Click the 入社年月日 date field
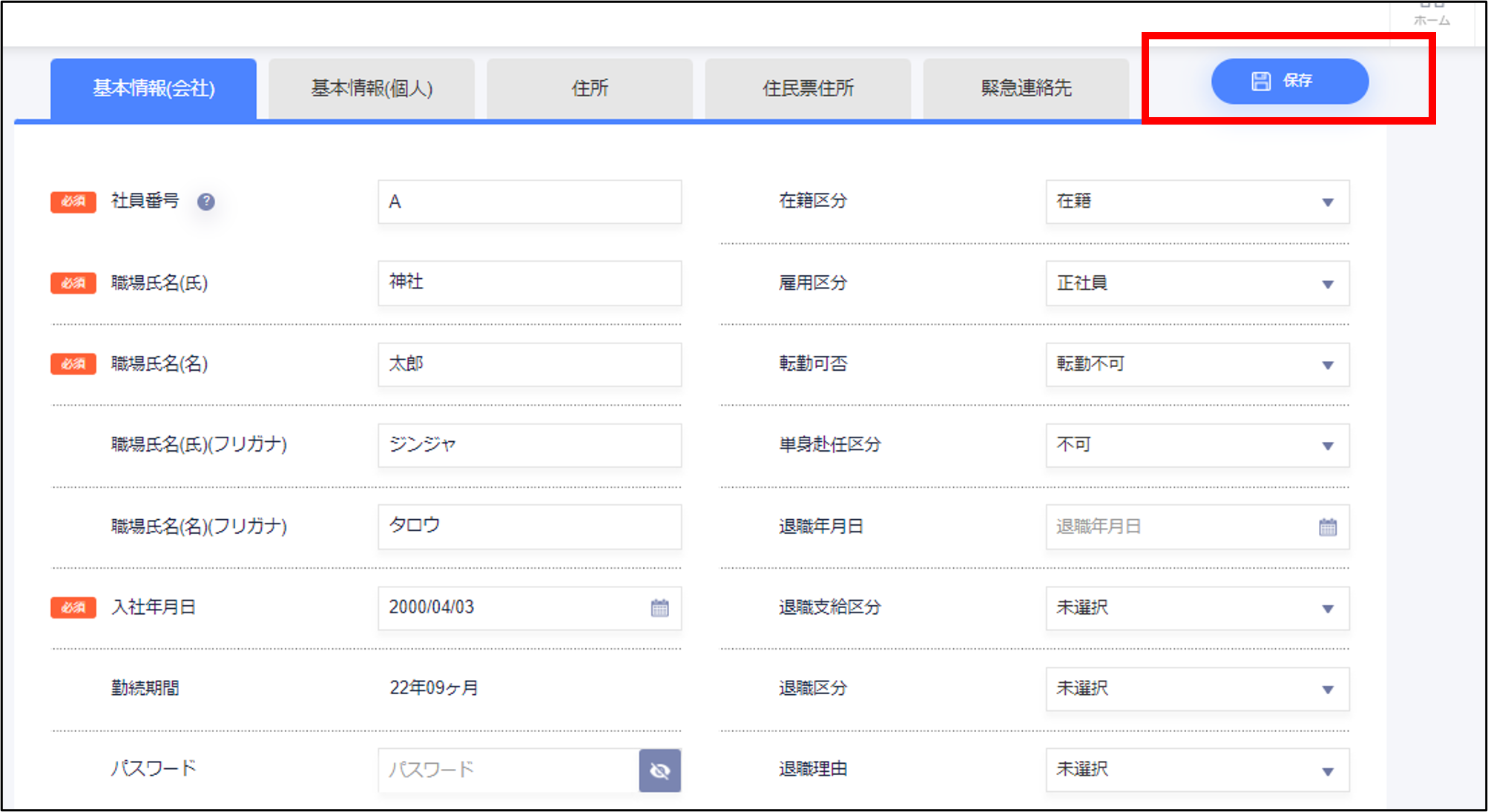Image resolution: width=1488 pixels, height=812 pixels. tap(530, 608)
